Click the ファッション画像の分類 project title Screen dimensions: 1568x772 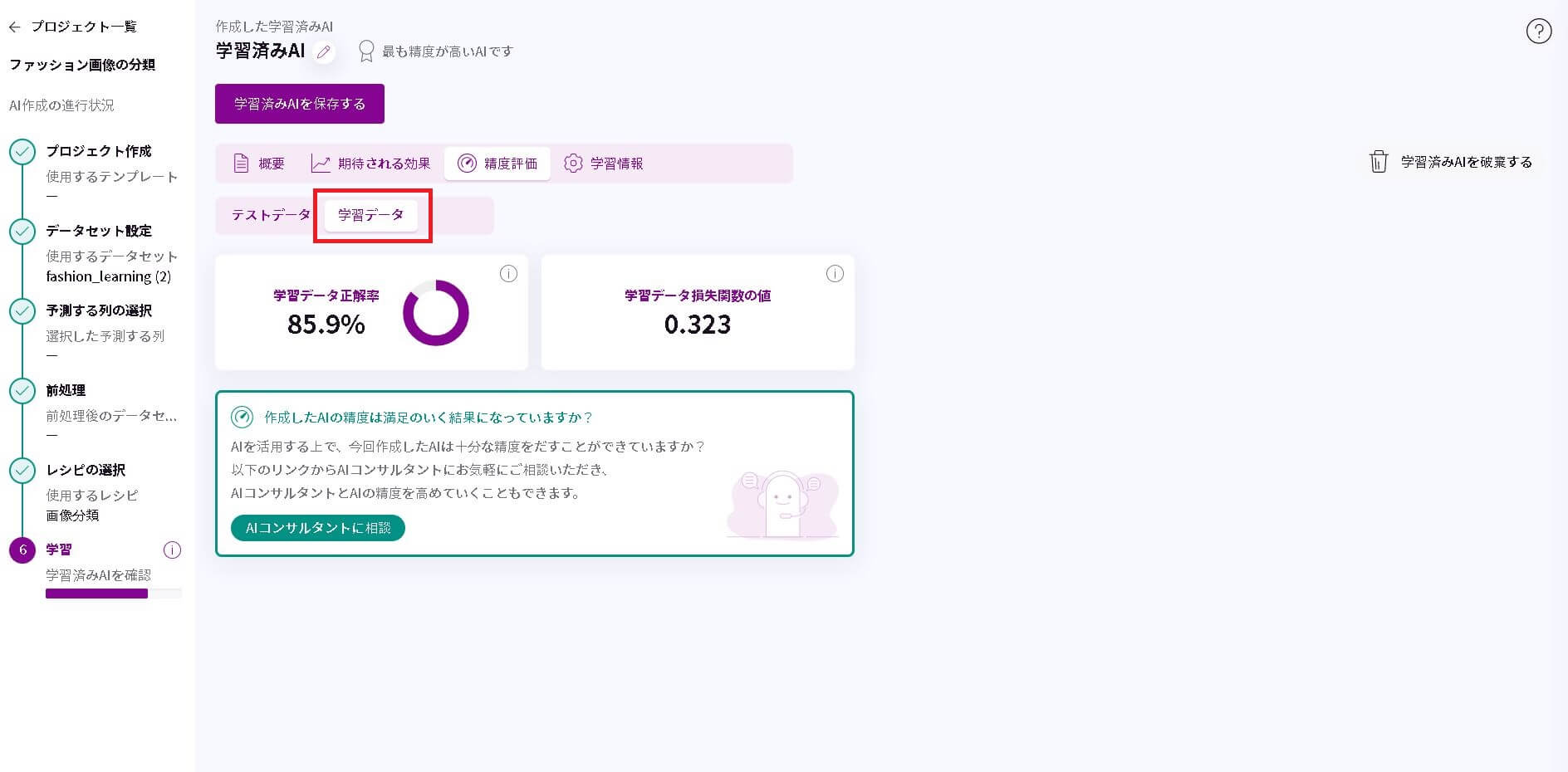82,65
